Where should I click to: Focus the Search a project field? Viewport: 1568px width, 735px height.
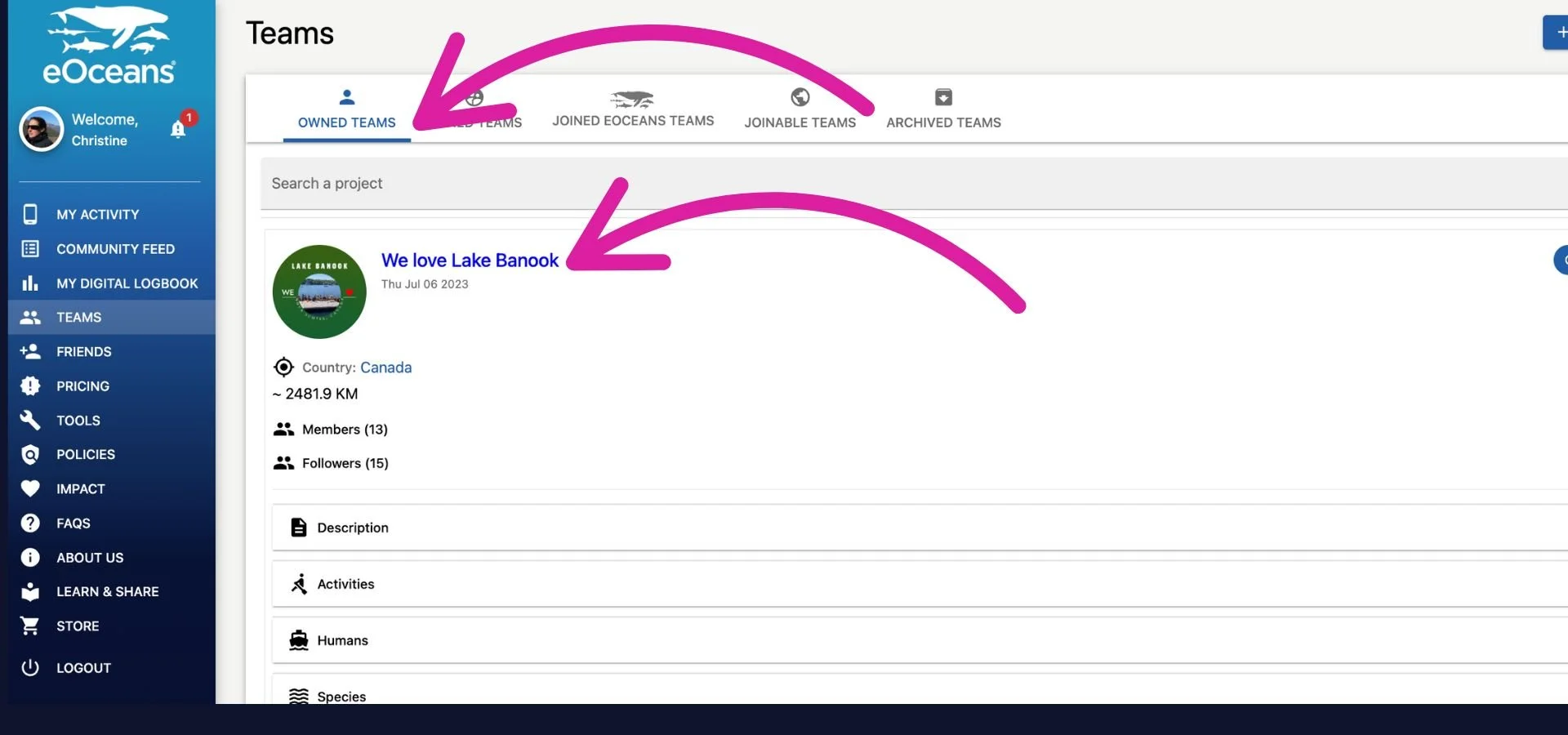(x=914, y=184)
